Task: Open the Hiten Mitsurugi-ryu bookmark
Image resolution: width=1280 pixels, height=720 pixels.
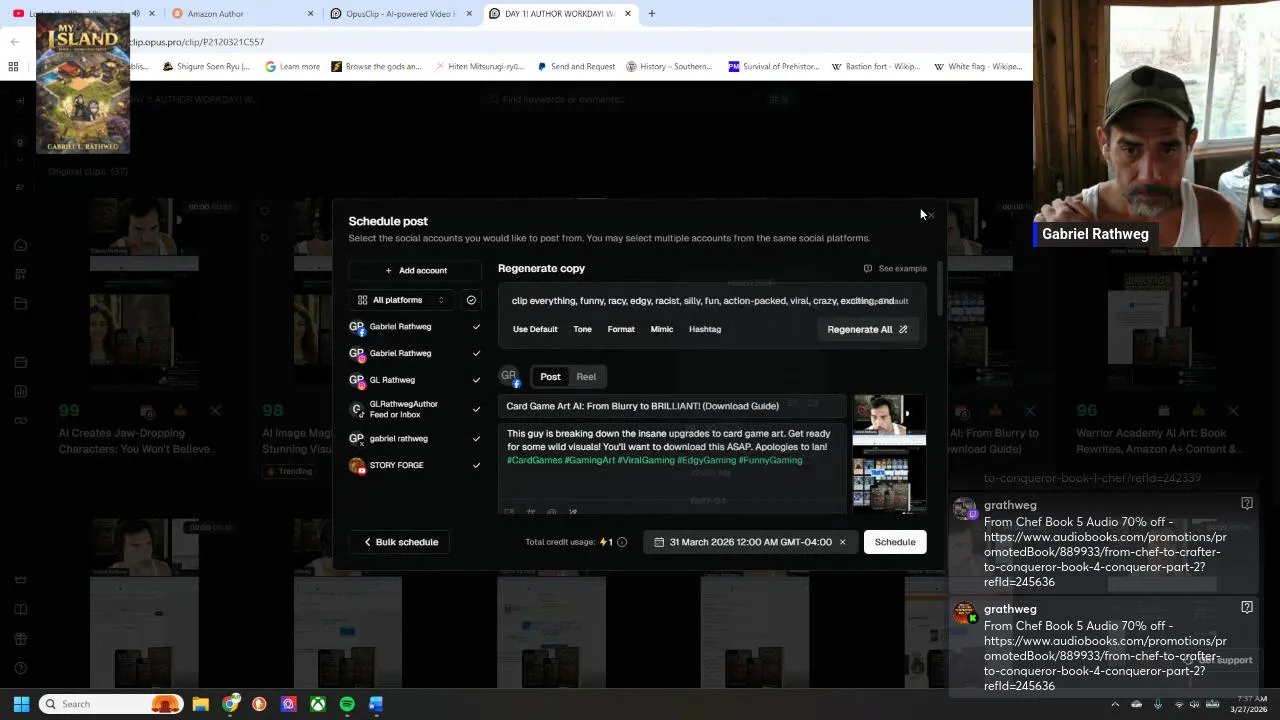Action: 478,66
